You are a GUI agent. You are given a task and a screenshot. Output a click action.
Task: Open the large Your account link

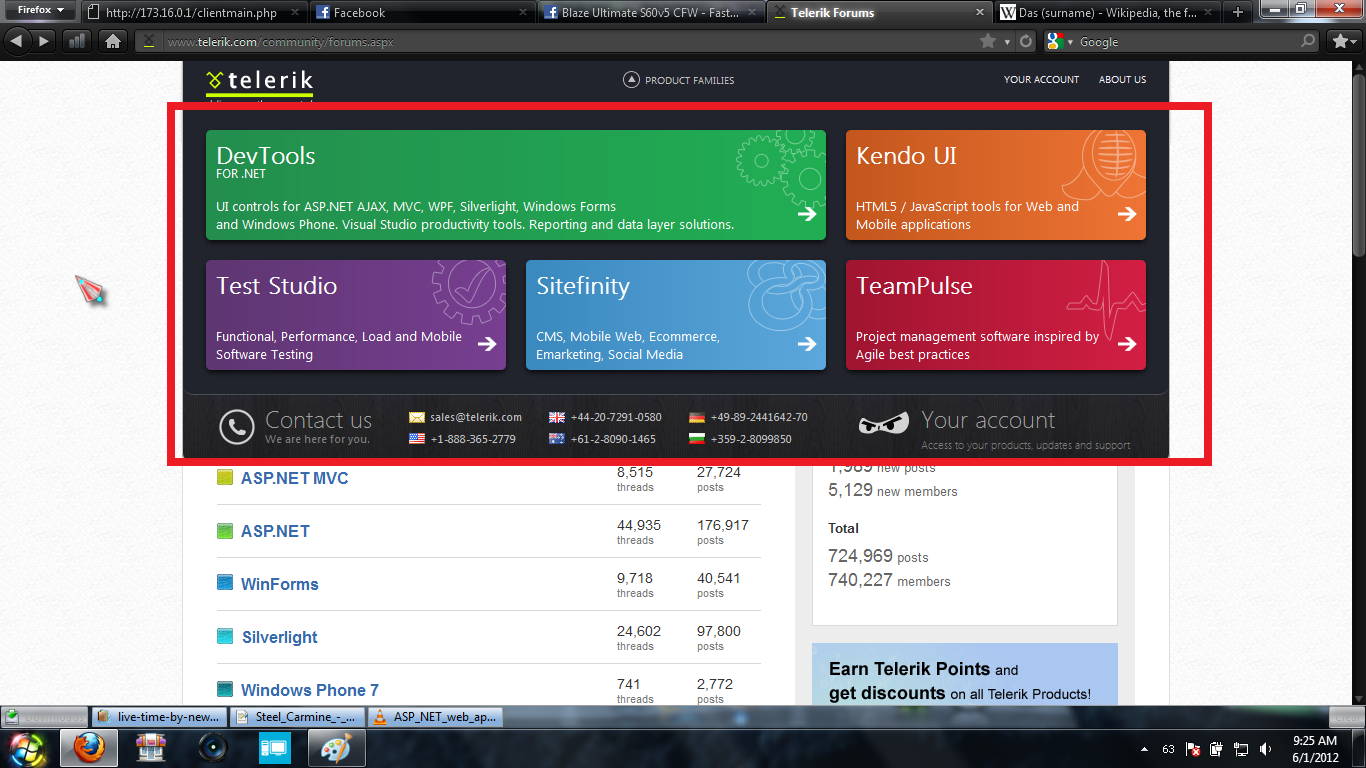(988, 420)
